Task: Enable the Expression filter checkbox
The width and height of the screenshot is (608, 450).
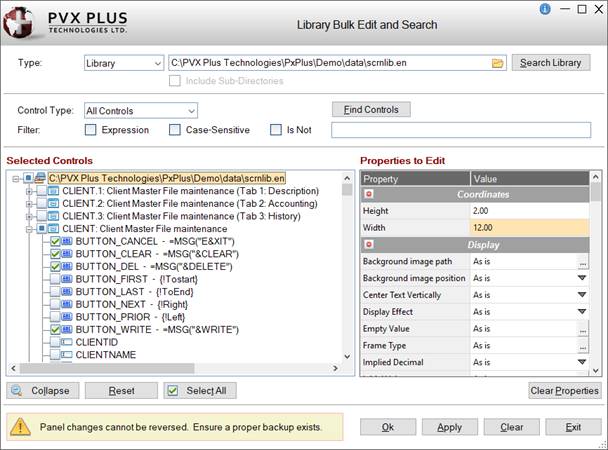Action: tap(90, 130)
